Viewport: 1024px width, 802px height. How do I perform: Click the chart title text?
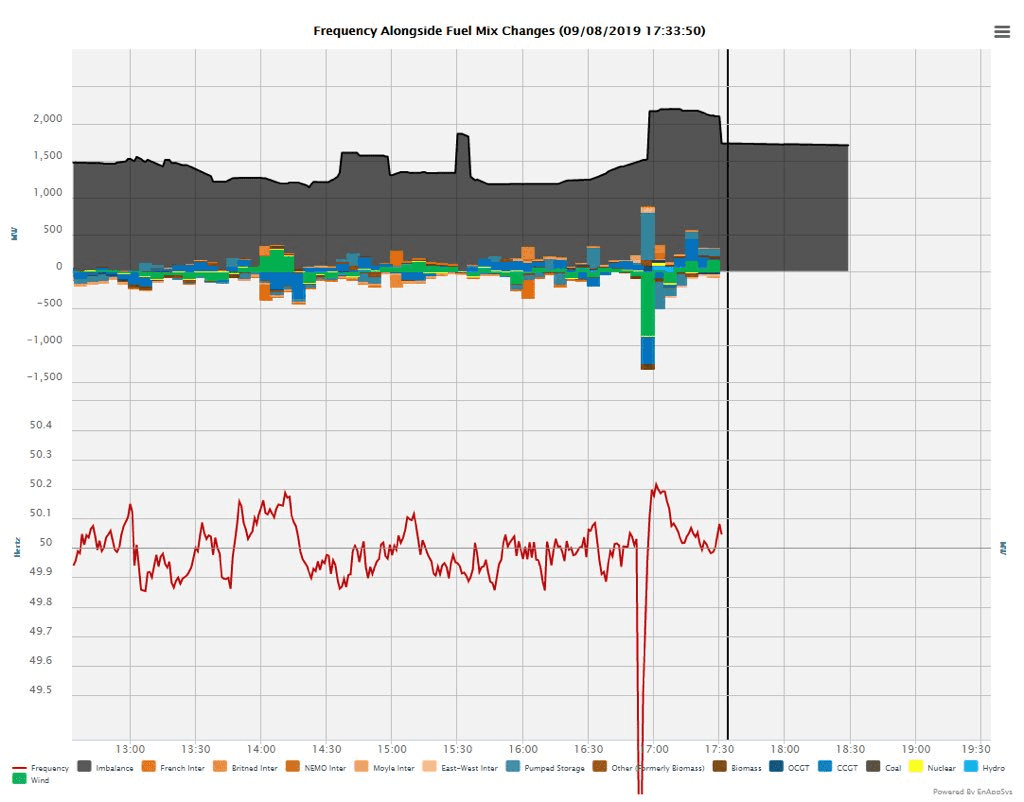[x=510, y=31]
